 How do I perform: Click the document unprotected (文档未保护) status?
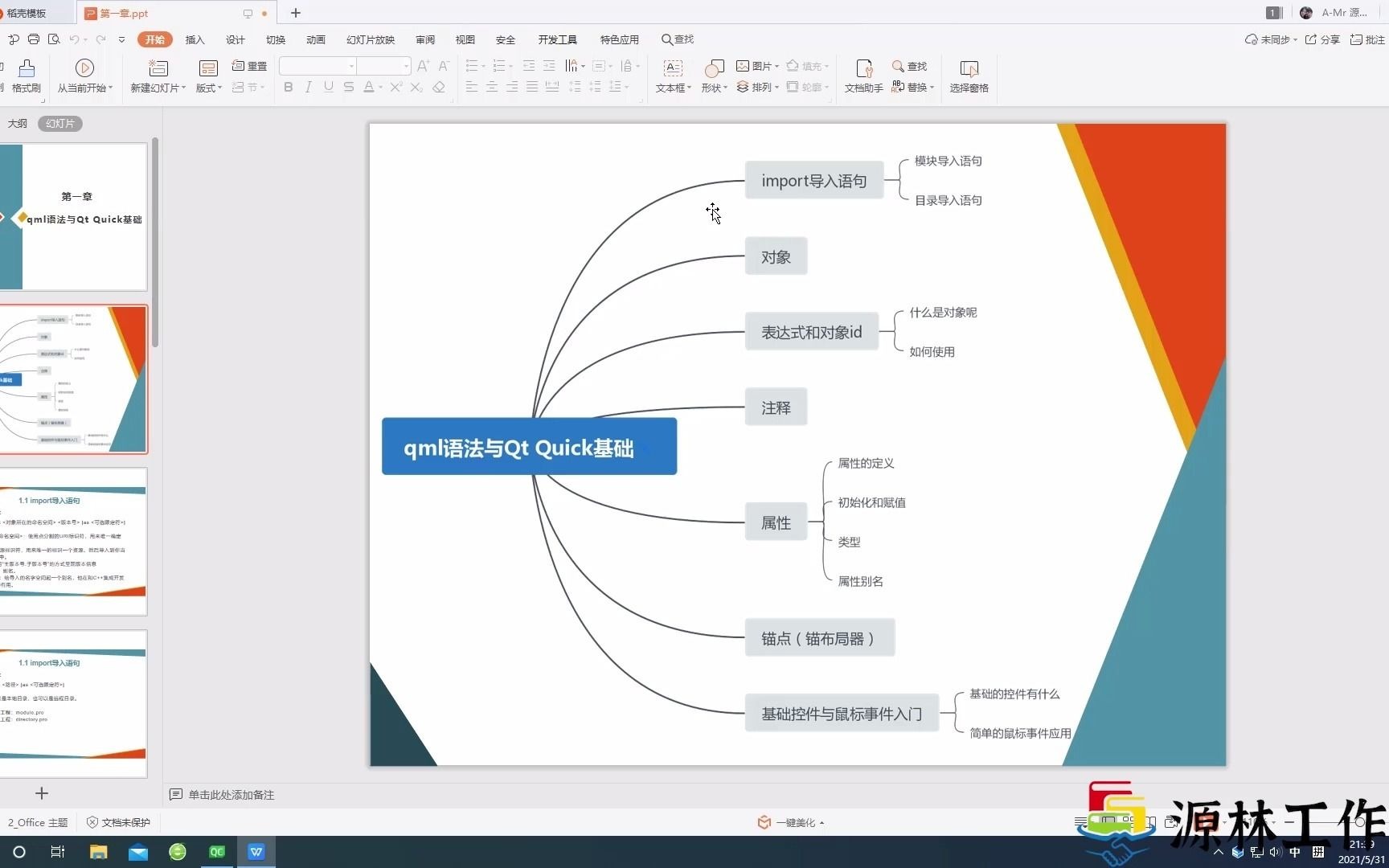pos(118,822)
